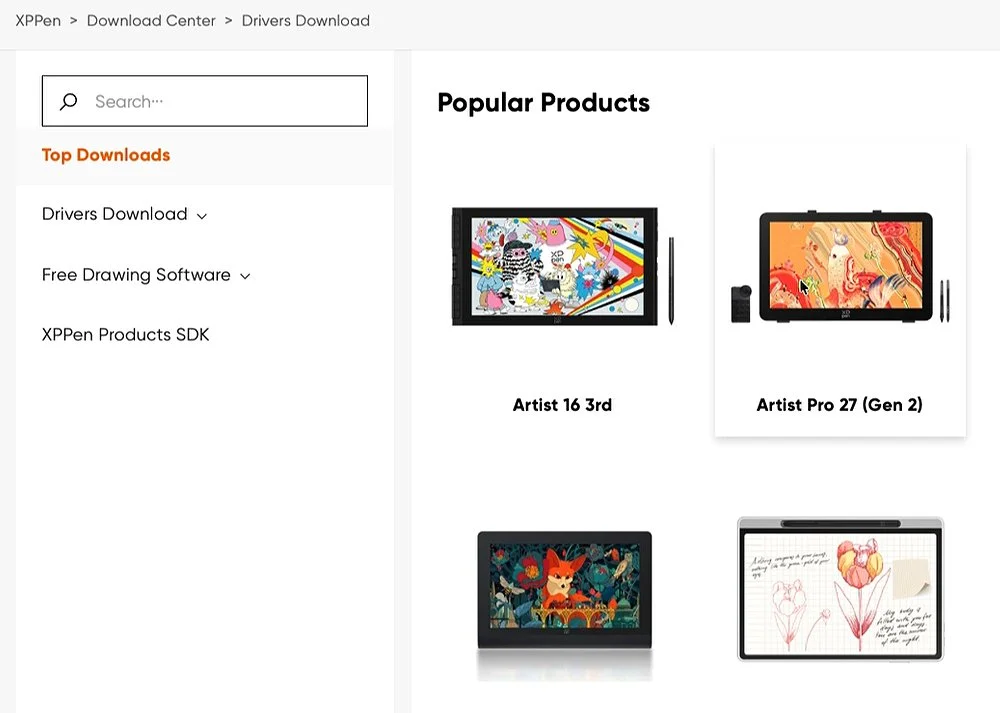The image size is (1000, 713).
Task: Focus the Search input field
Action: 205,101
